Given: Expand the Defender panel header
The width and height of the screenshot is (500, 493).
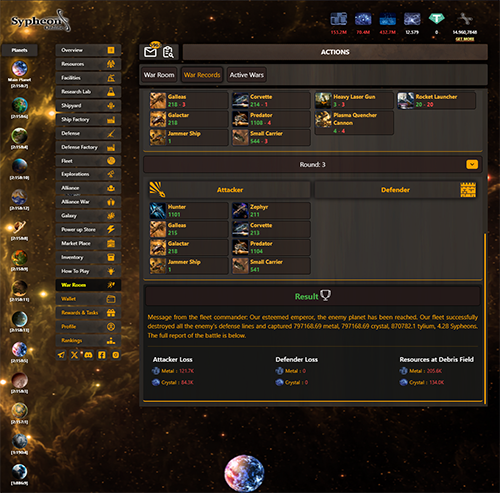Looking at the screenshot, I should [x=396, y=190].
